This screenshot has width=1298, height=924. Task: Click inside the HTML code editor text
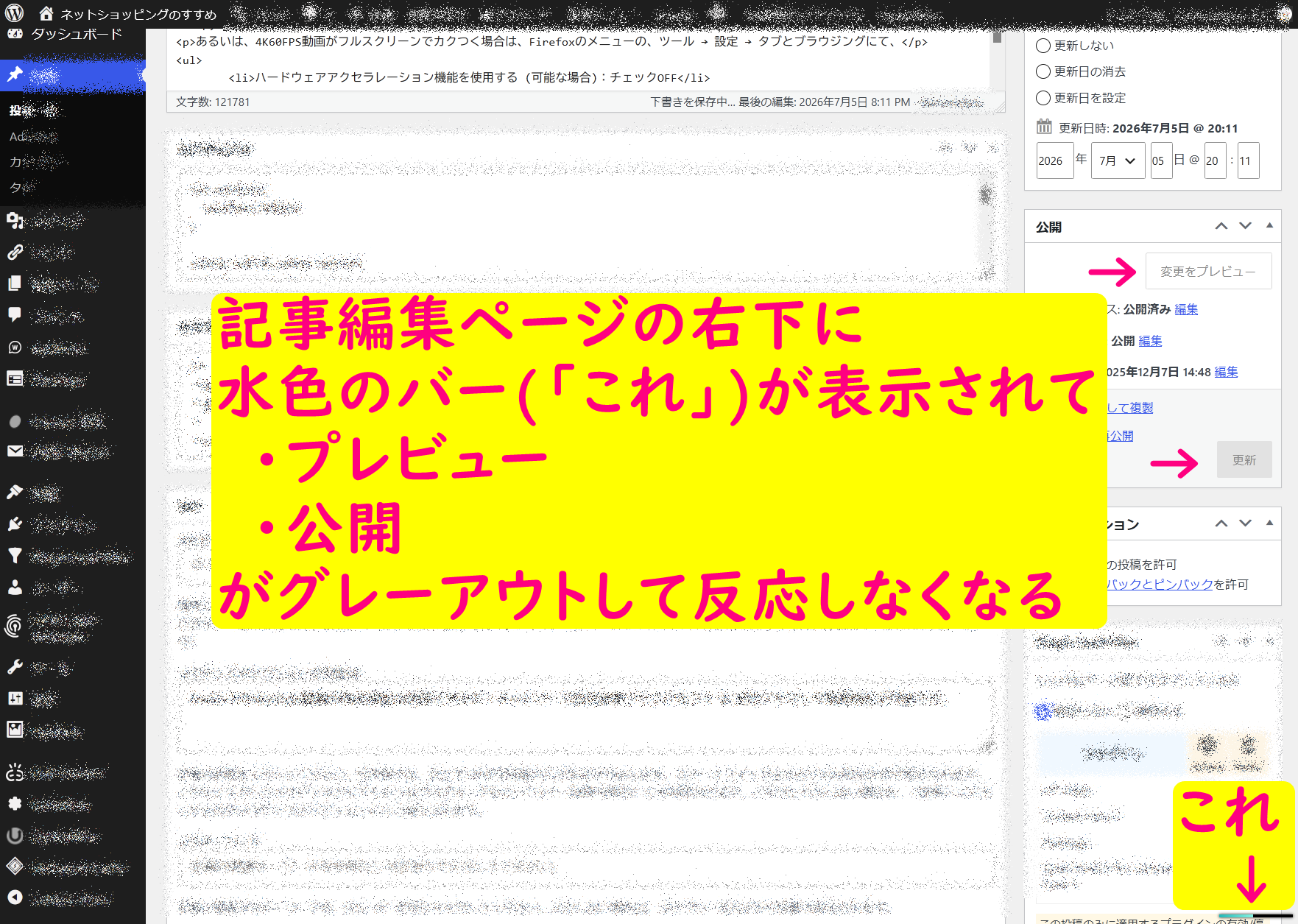click(578, 60)
